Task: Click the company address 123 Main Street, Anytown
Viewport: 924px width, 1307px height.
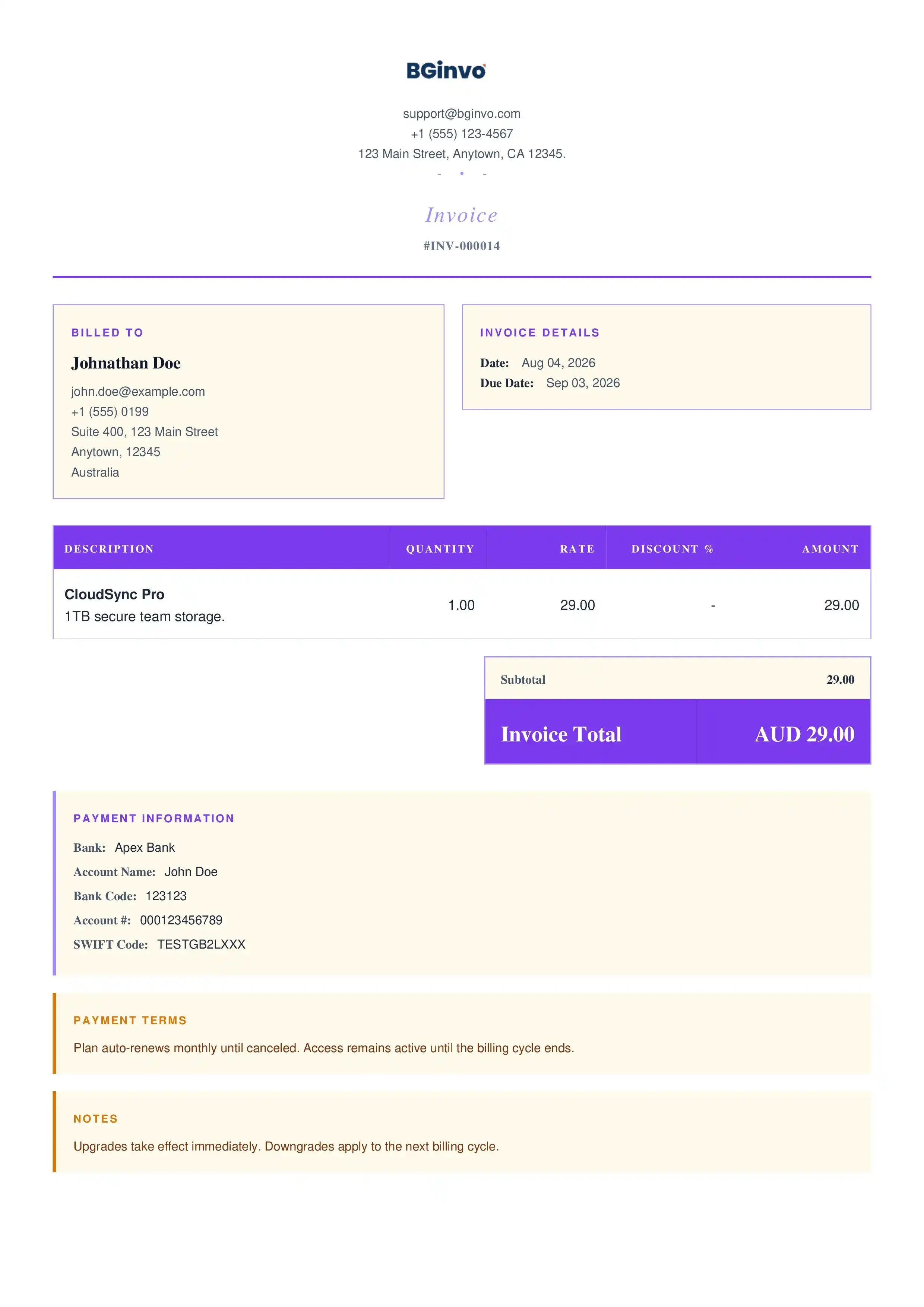Action: click(462, 154)
